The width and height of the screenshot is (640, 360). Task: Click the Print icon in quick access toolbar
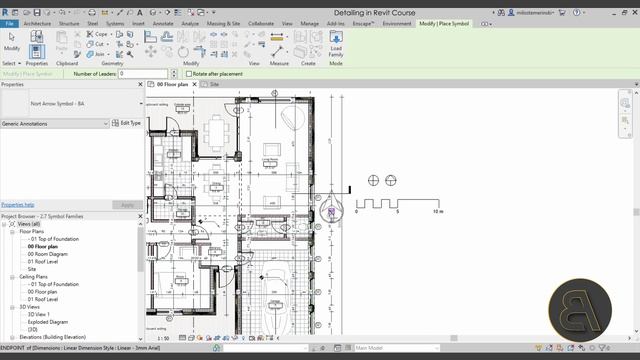(92, 13)
